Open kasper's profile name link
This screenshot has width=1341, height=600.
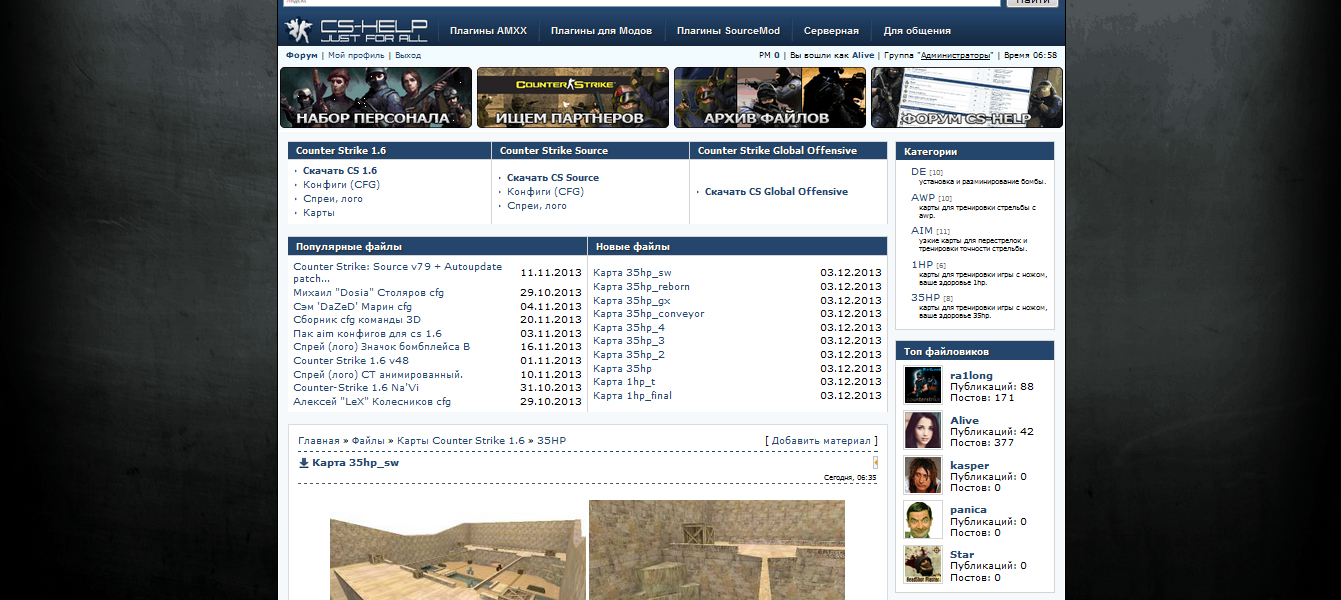pyautogui.click(x=969, y=465)
